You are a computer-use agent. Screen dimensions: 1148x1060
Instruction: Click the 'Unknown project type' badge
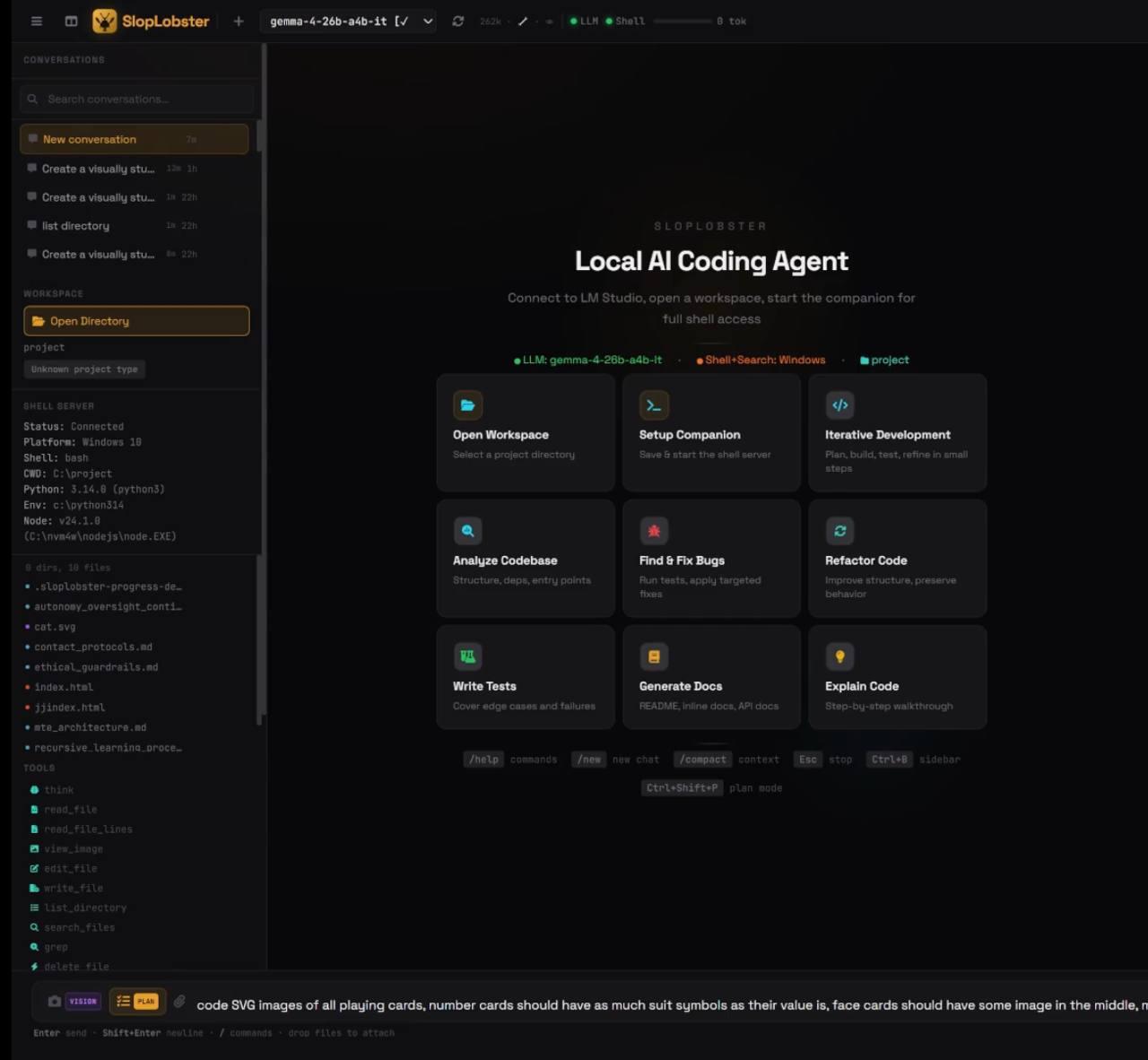point(84,369)
